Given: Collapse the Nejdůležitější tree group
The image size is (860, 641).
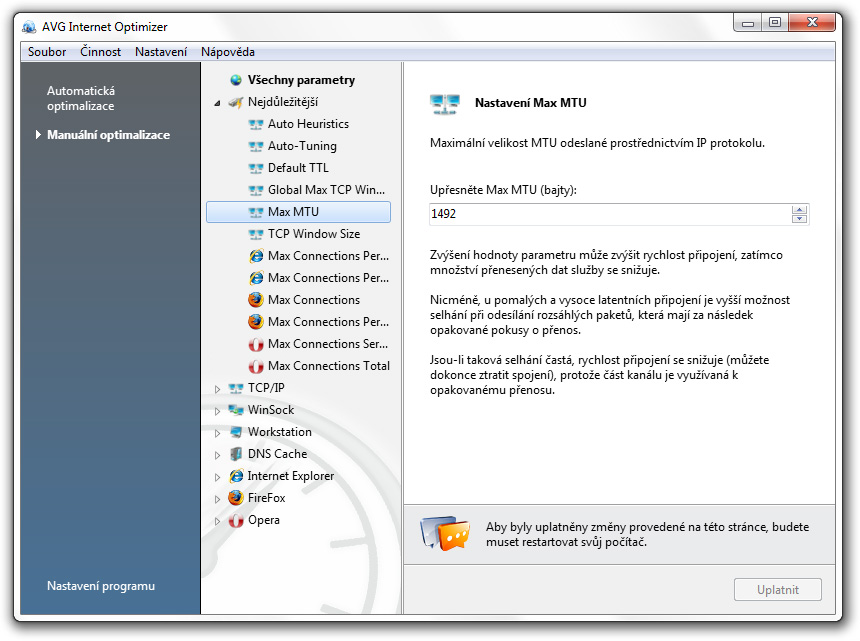Looking at the screenshot, I should pos(217,103).
